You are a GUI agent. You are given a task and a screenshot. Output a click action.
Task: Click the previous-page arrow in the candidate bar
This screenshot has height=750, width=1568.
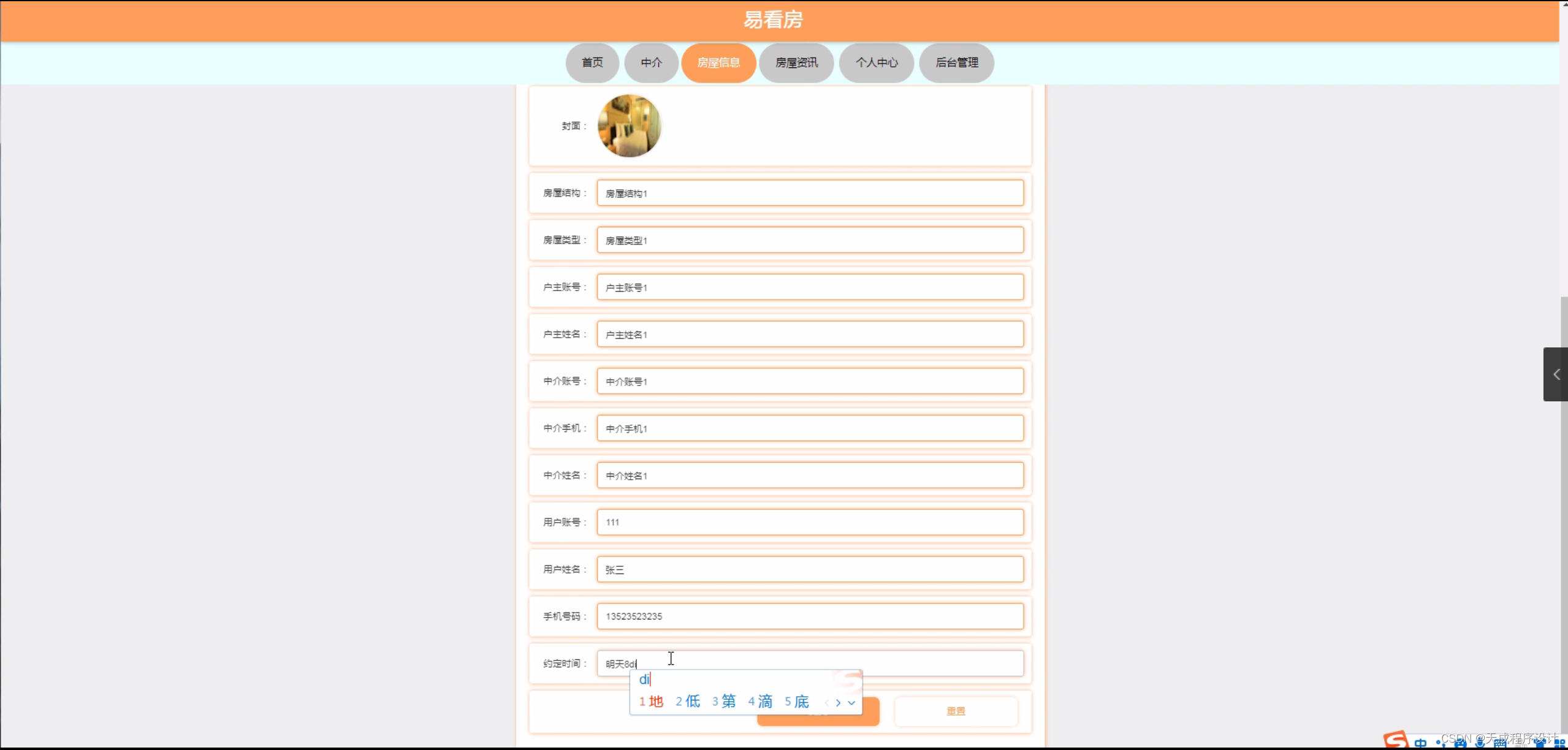pos(827,703)
